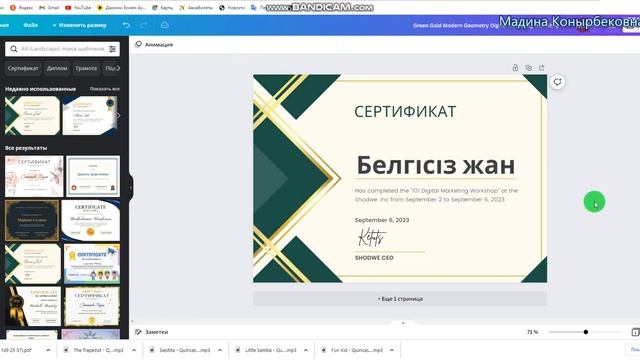Show more filter chips with arrow
640x360 pixels.
[118, 68]
